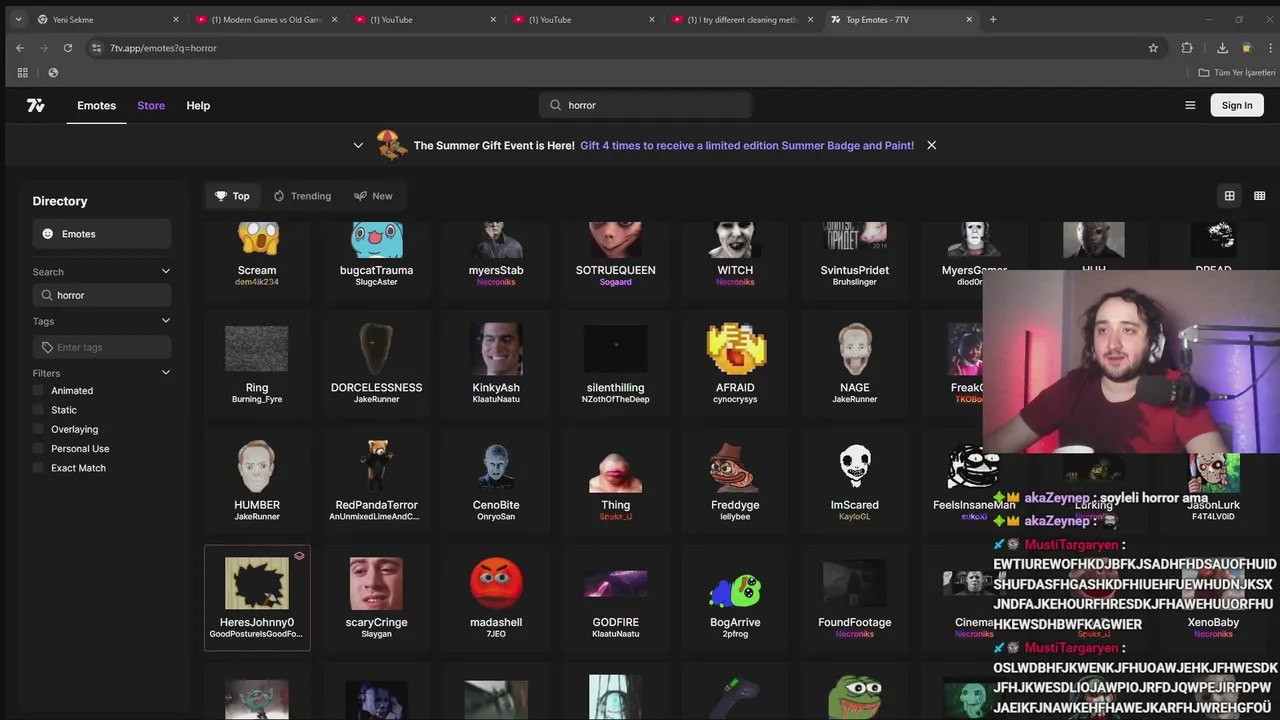Image resolution: width=1280 pixels, height=720 pixels.
Task: Click the 7TV logo icon
Action: coord(36,105)
